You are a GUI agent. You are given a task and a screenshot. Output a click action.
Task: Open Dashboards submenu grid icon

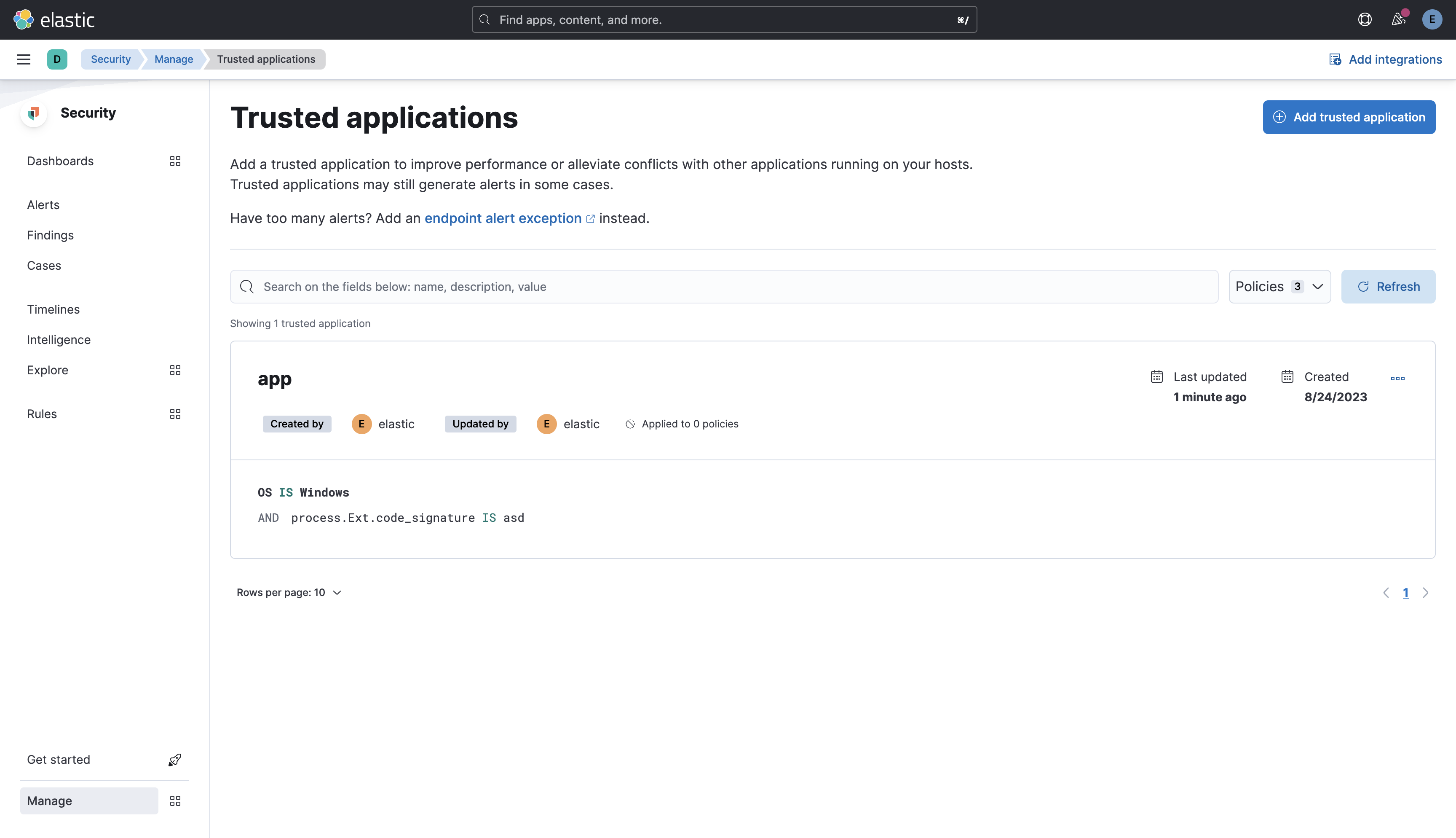(x=175, y=161)
